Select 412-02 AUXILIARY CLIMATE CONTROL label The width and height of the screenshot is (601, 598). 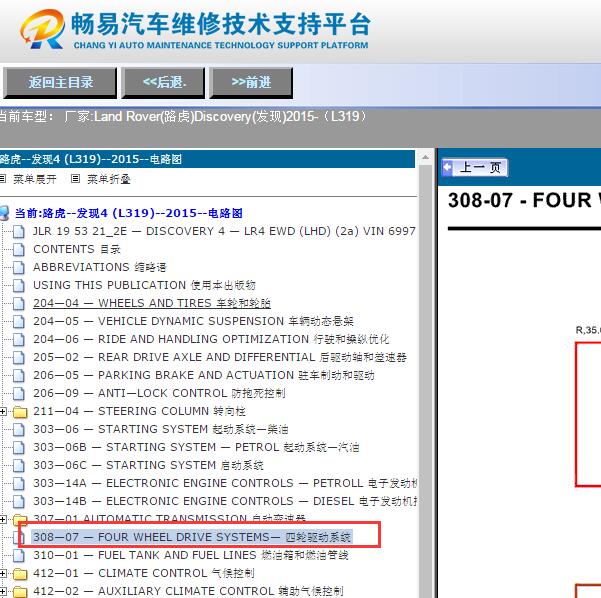pos(188,591)
